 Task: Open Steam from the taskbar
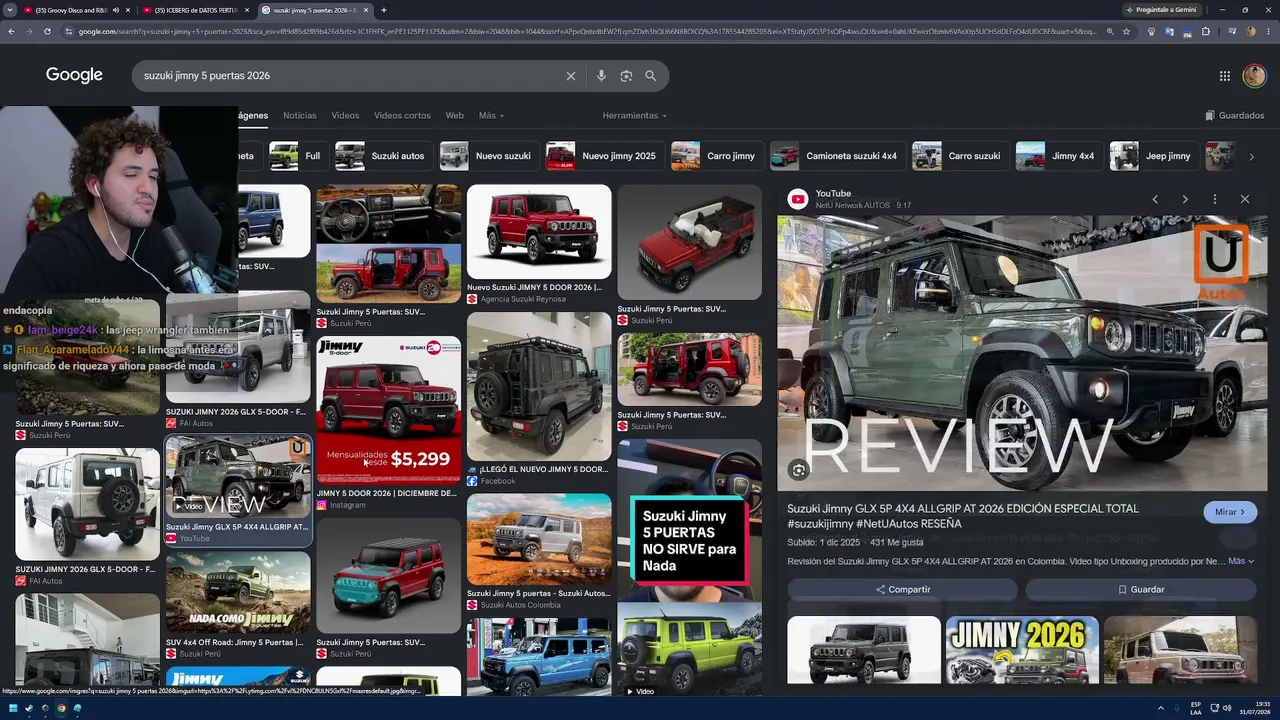pos(28,709)
